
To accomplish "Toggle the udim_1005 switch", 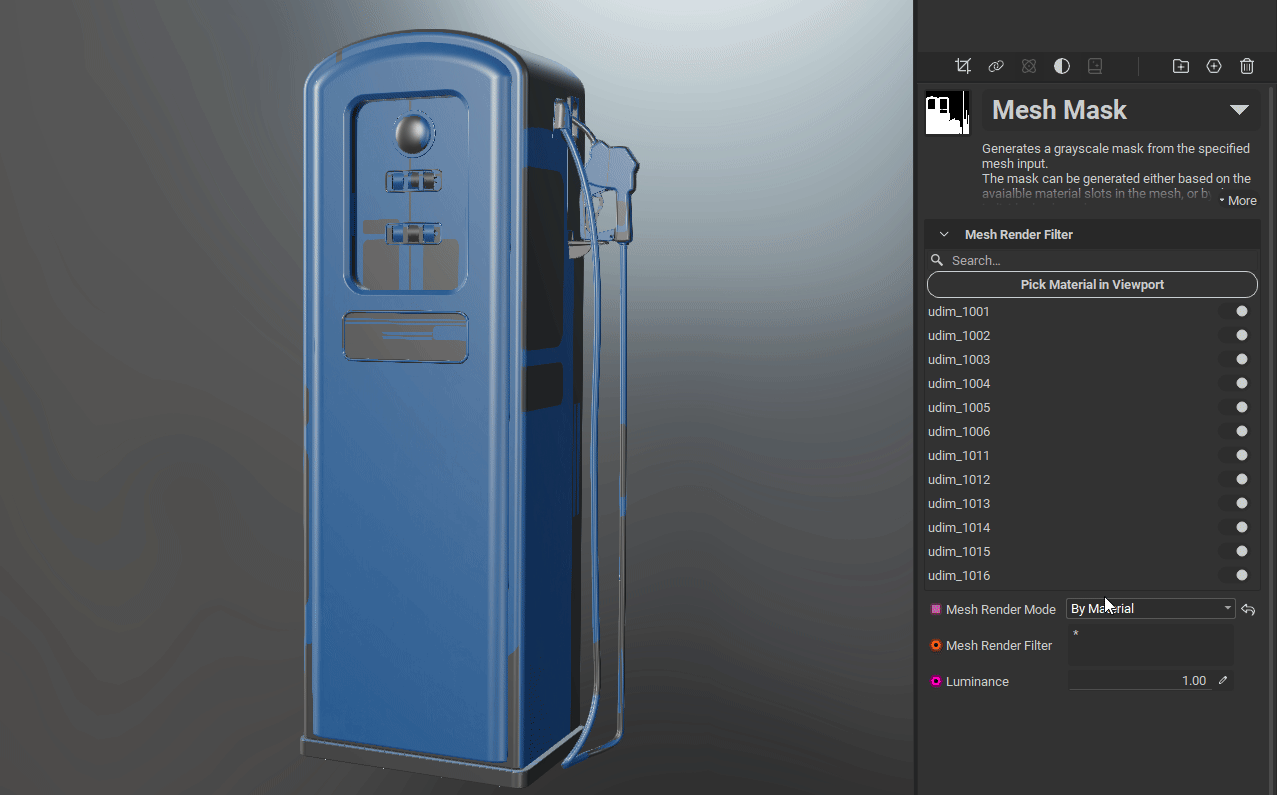I will pyautogui.click(x=1235, y=407).
